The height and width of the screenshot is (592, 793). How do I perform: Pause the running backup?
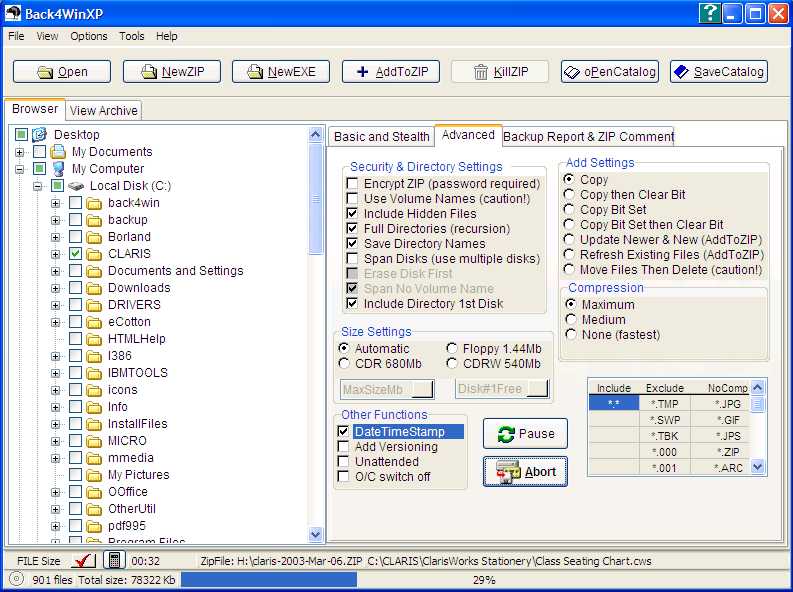pyautogui.click(x=525, y=434)
